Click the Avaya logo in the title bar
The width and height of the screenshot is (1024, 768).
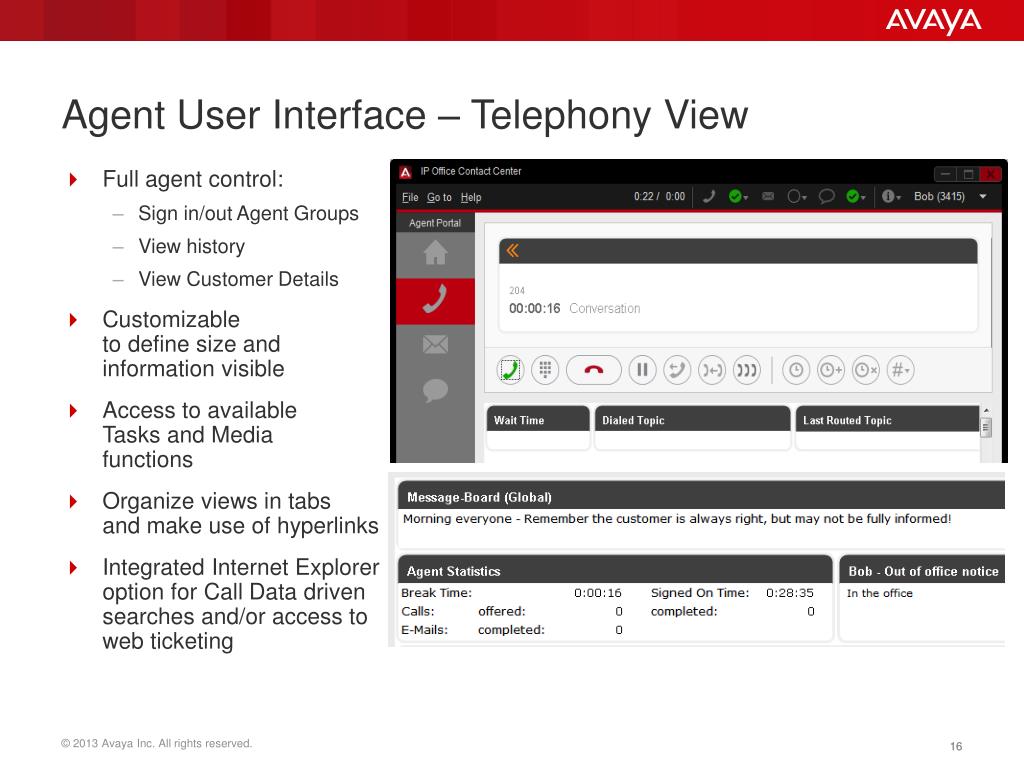[406, 172]
